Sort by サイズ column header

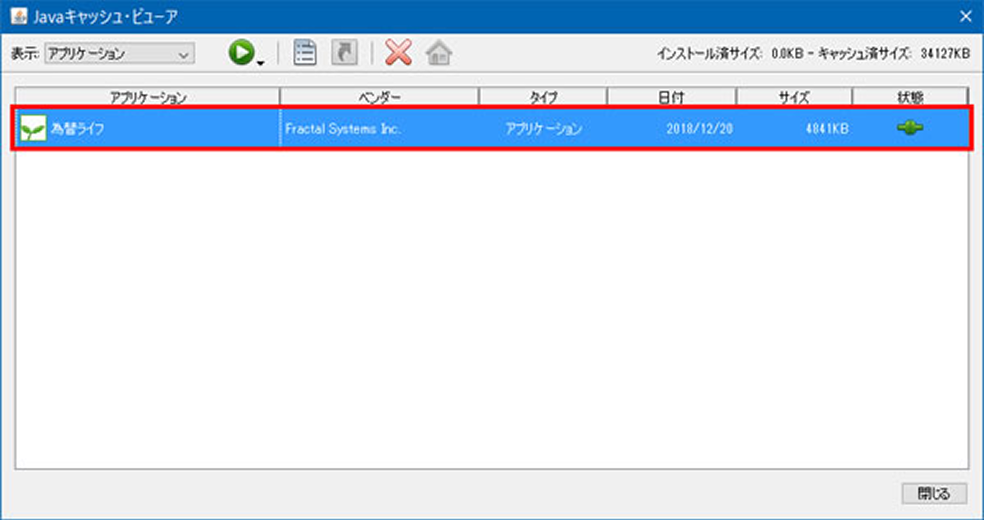pos(794,97)
